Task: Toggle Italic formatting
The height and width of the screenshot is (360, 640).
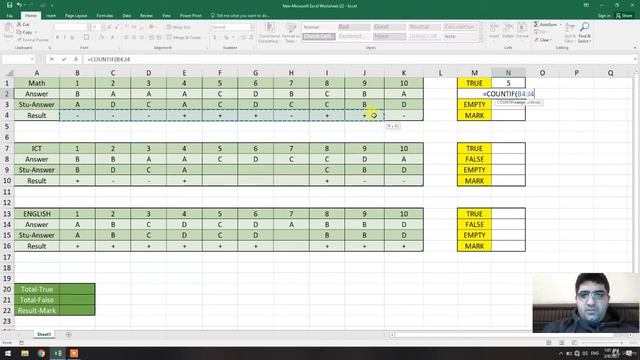Action: (64, 37)
